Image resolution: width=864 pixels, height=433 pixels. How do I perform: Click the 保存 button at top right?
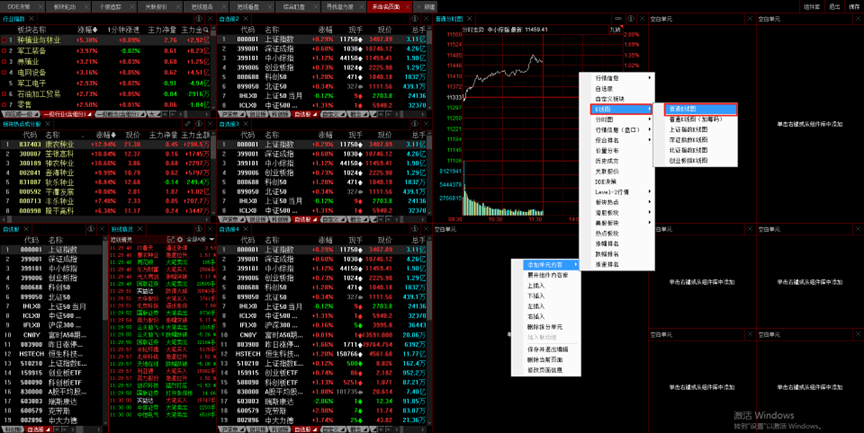point(854,7)
